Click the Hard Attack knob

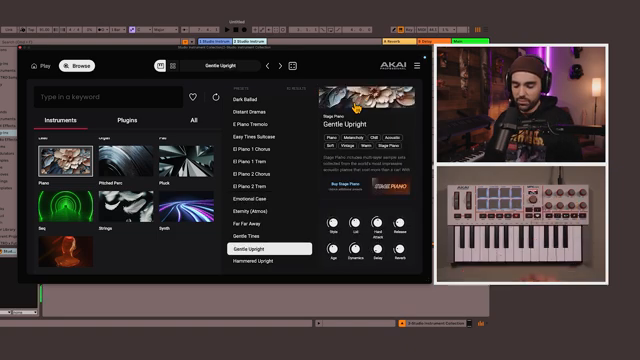pos(377,223)
